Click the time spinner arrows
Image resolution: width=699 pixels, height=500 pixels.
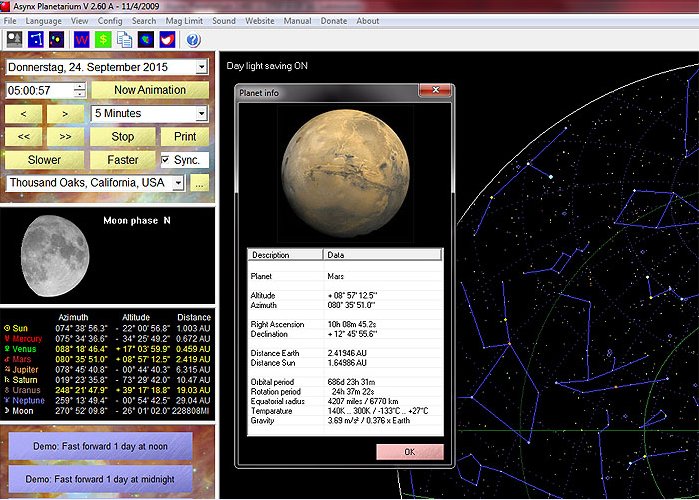[x=80, y=90]
